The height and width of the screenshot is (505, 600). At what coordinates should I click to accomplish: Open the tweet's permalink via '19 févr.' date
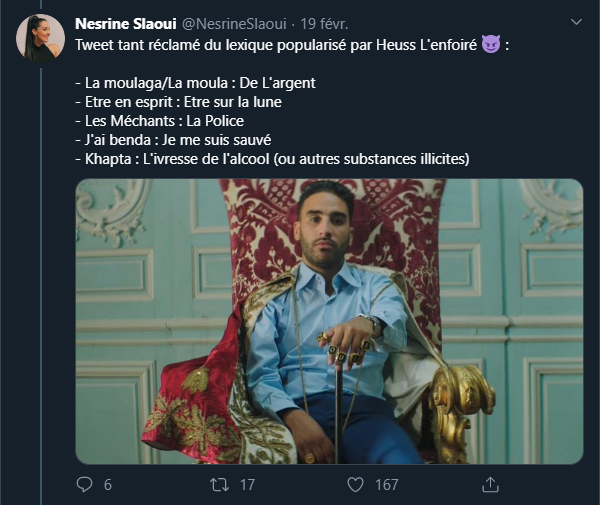point(323,23)
